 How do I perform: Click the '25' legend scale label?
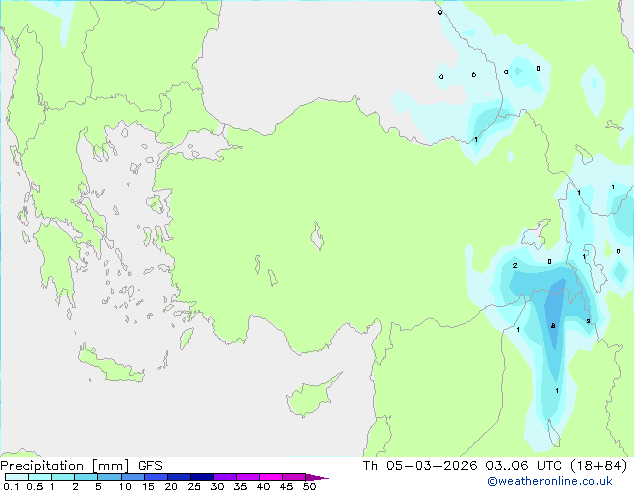point(194,486)
